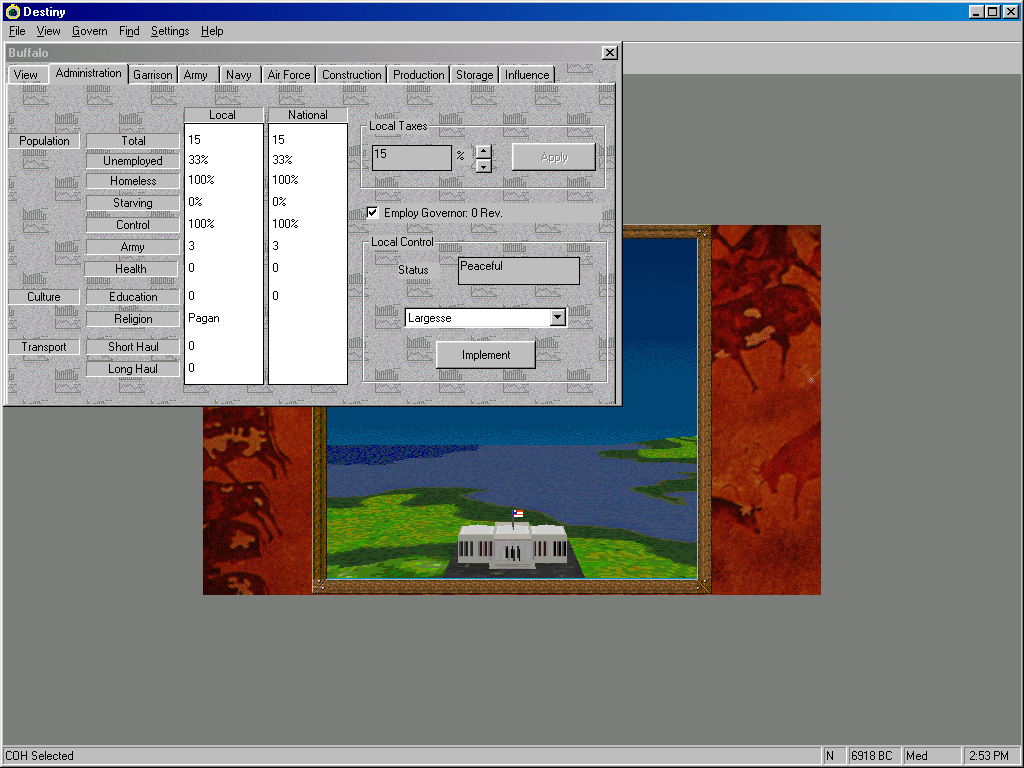The height and width of the screenshot is (768, 1024).
Task: Switch to the Garrison tab
Action: (153, 74)
